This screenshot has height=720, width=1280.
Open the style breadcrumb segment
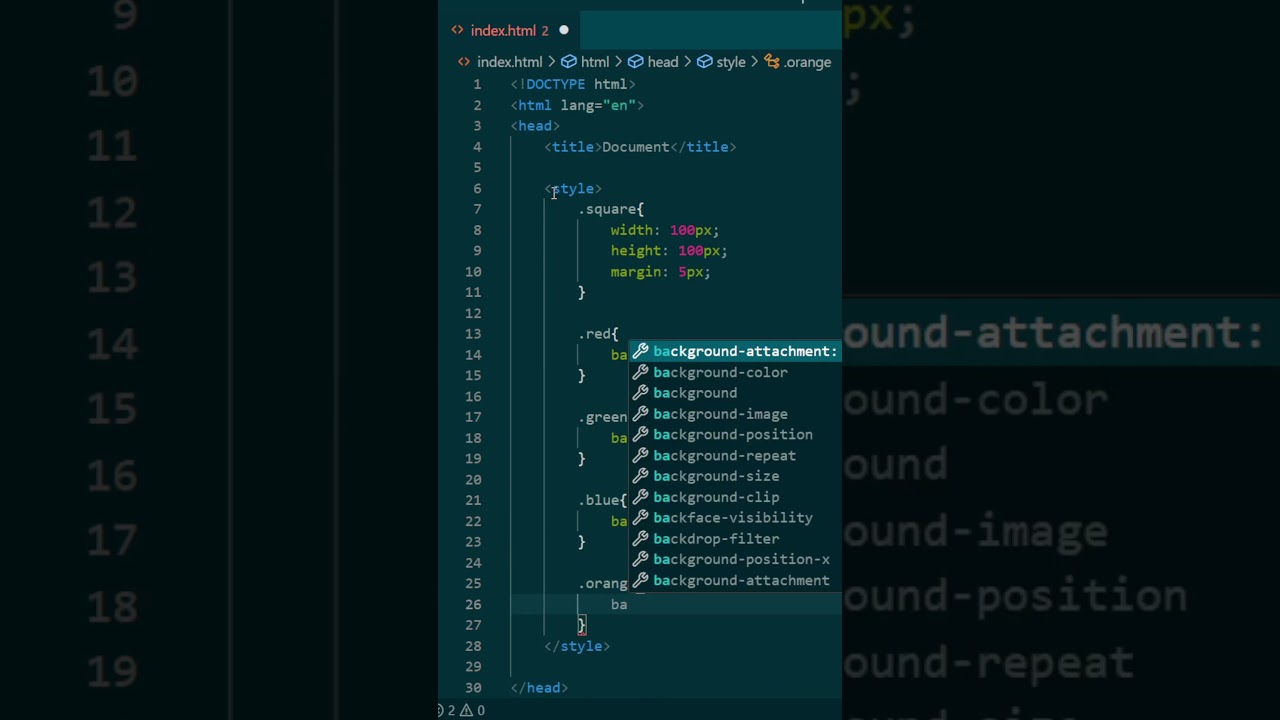click(x=731, y=62)
